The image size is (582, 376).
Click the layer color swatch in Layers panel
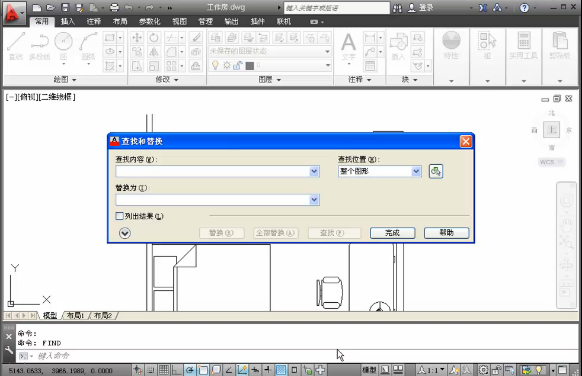tap(250, 66)
